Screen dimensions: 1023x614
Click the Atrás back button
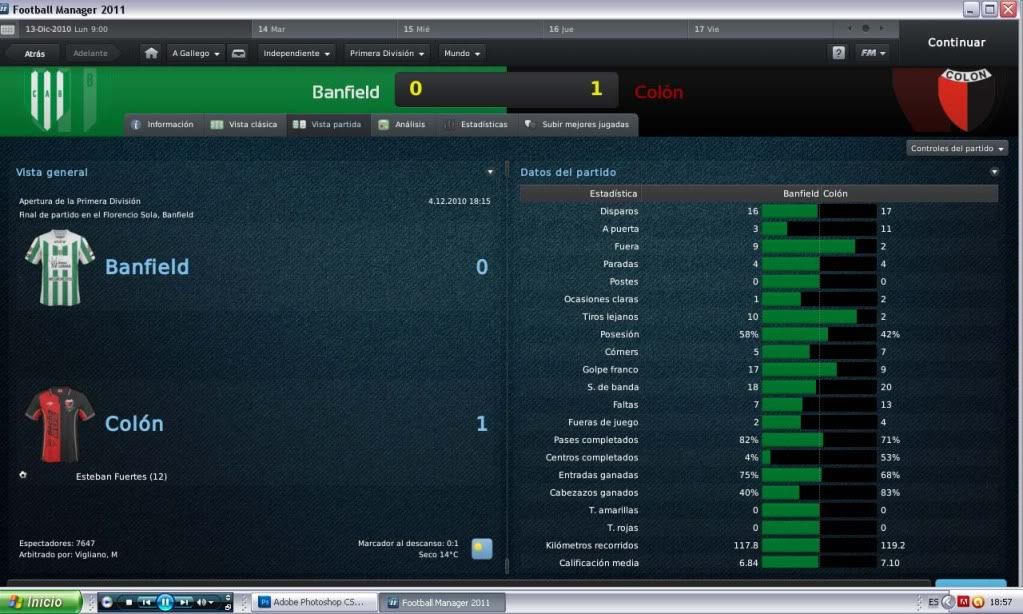[x=35, y=54]
